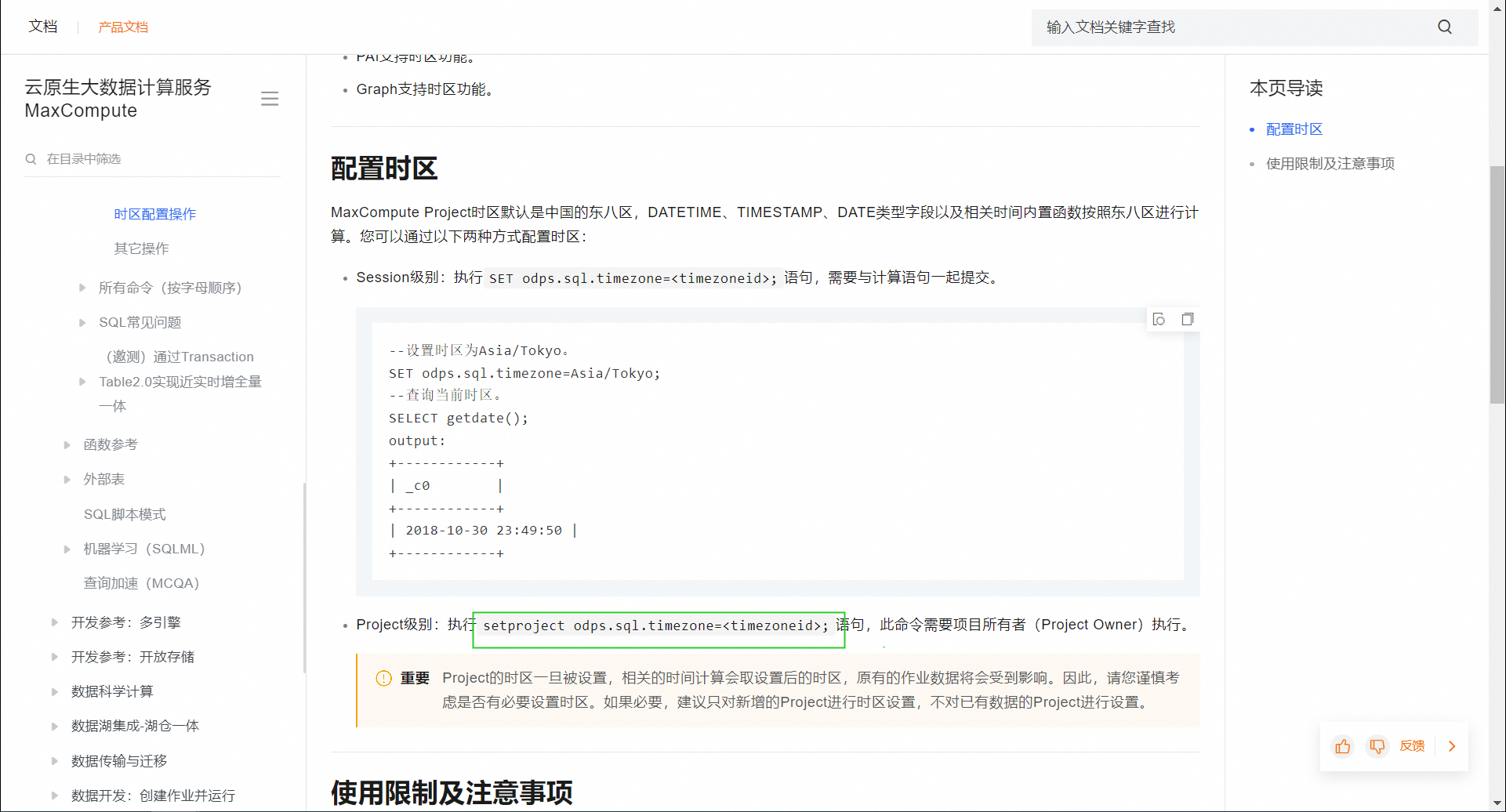Click the Graph支持时区功能 bullet text
The width and height of the screenshot is (1506, 812).
click(426, 89)
